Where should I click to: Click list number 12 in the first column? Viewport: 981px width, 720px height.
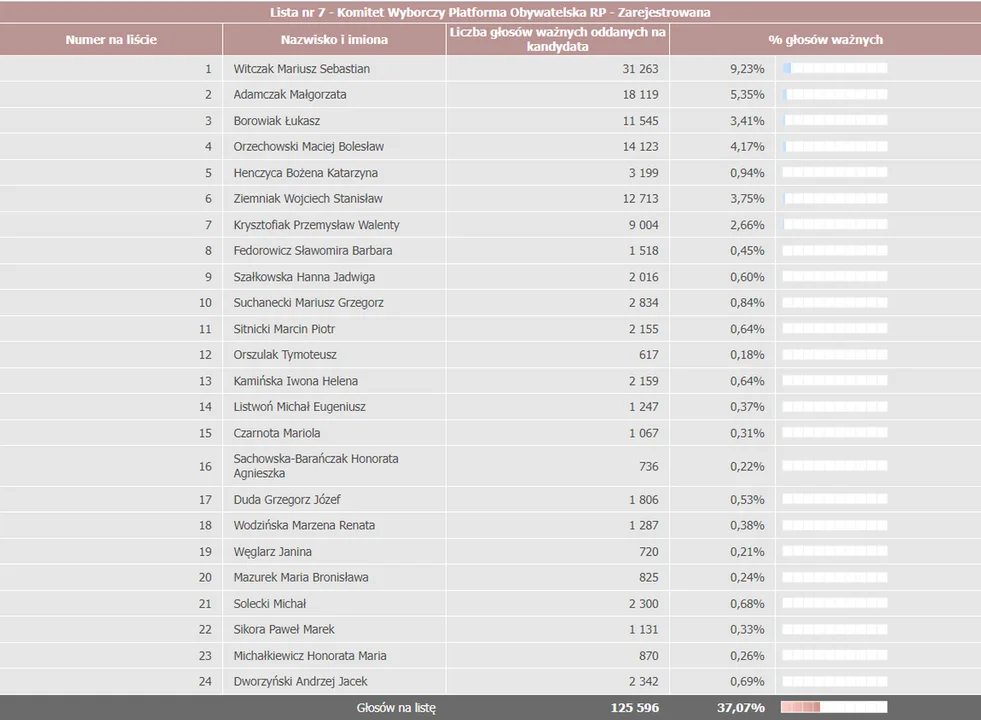(205, 355)
